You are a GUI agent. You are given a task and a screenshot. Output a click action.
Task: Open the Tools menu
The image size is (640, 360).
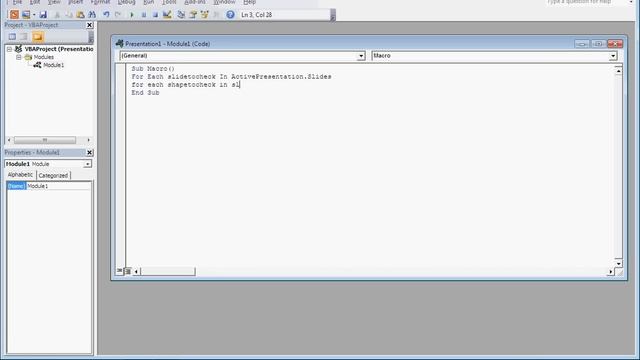[x=169, y=2]
